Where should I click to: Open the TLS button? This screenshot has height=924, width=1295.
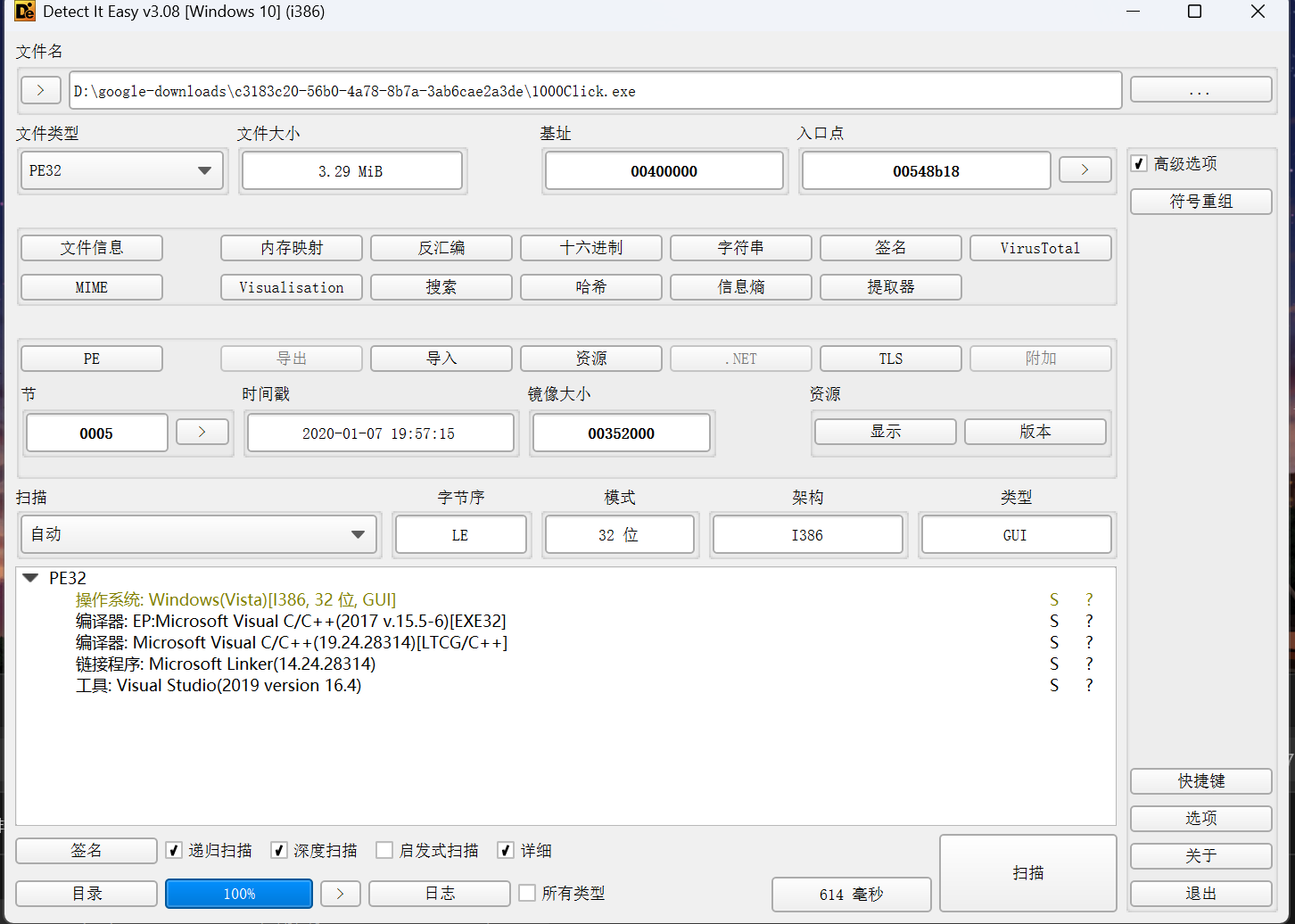[891, 359]
